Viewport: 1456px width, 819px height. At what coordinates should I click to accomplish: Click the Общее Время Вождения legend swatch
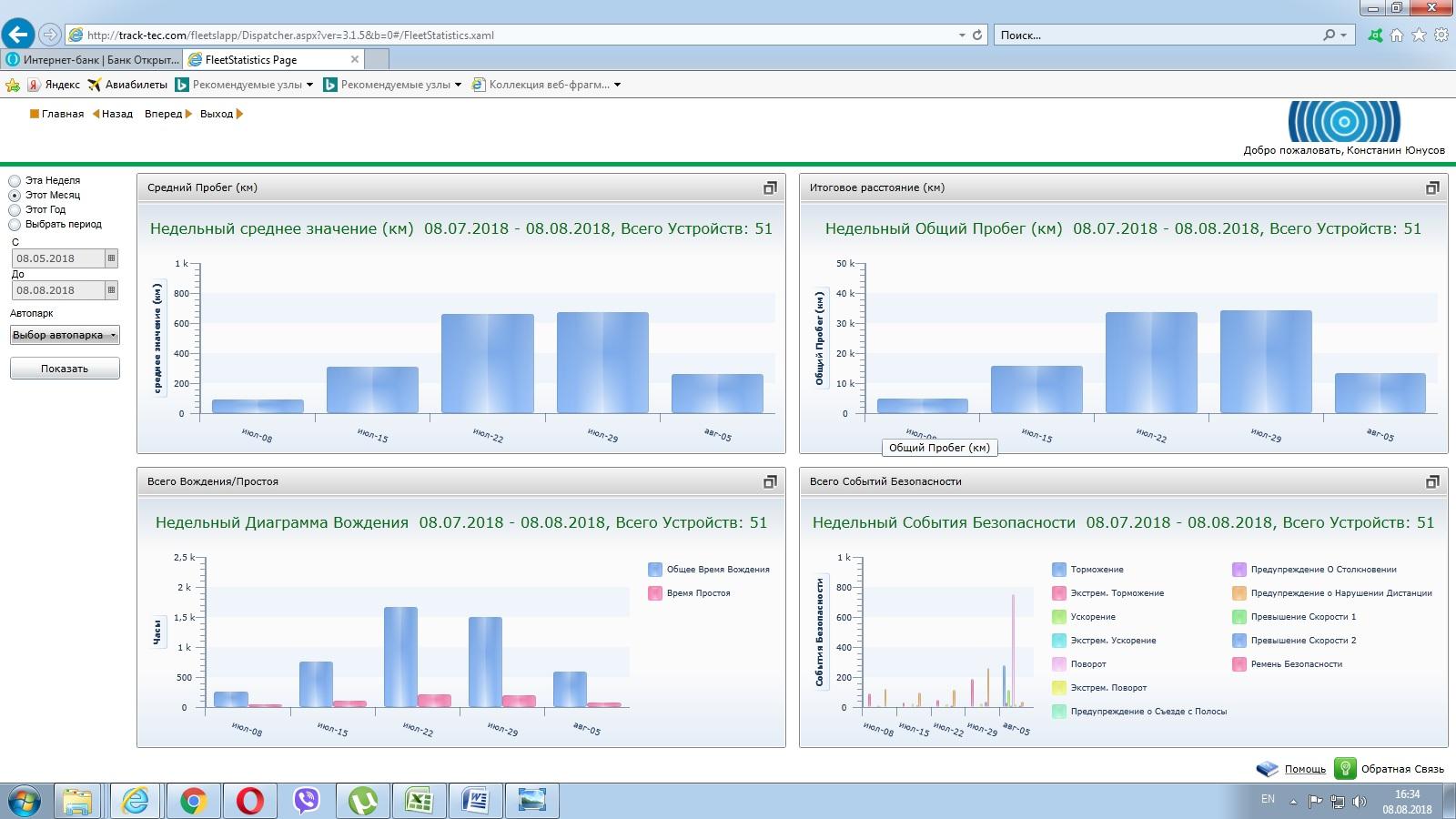(655, 570)
